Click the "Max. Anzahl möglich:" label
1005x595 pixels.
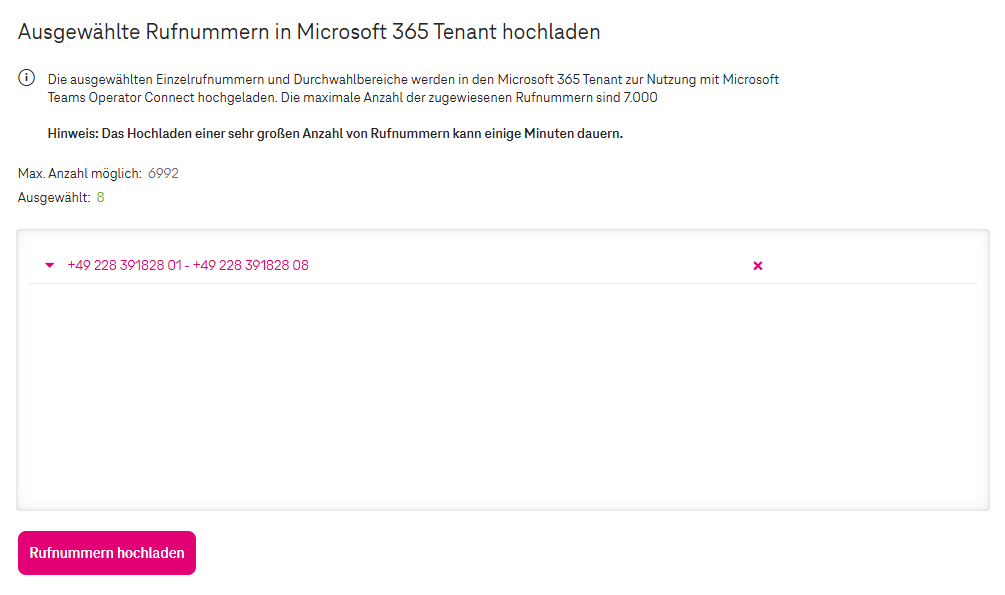(80, 174)
